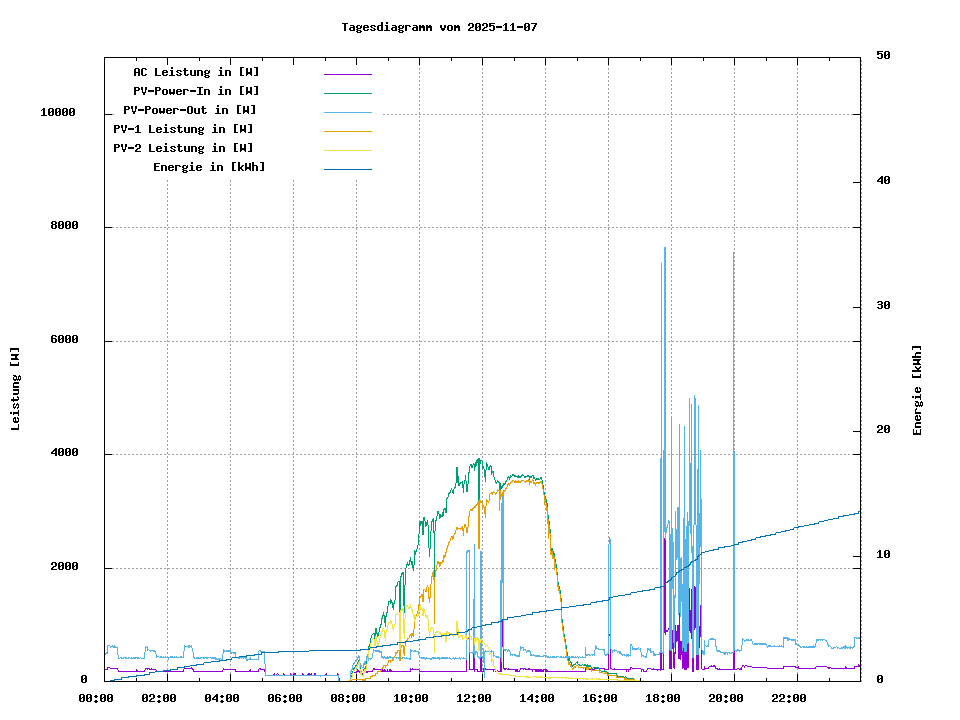This screenshot has width=960, height=720.
Task: Select the PV-Power-In legend label
Action: pyautogui.click(x=196, y=91)
